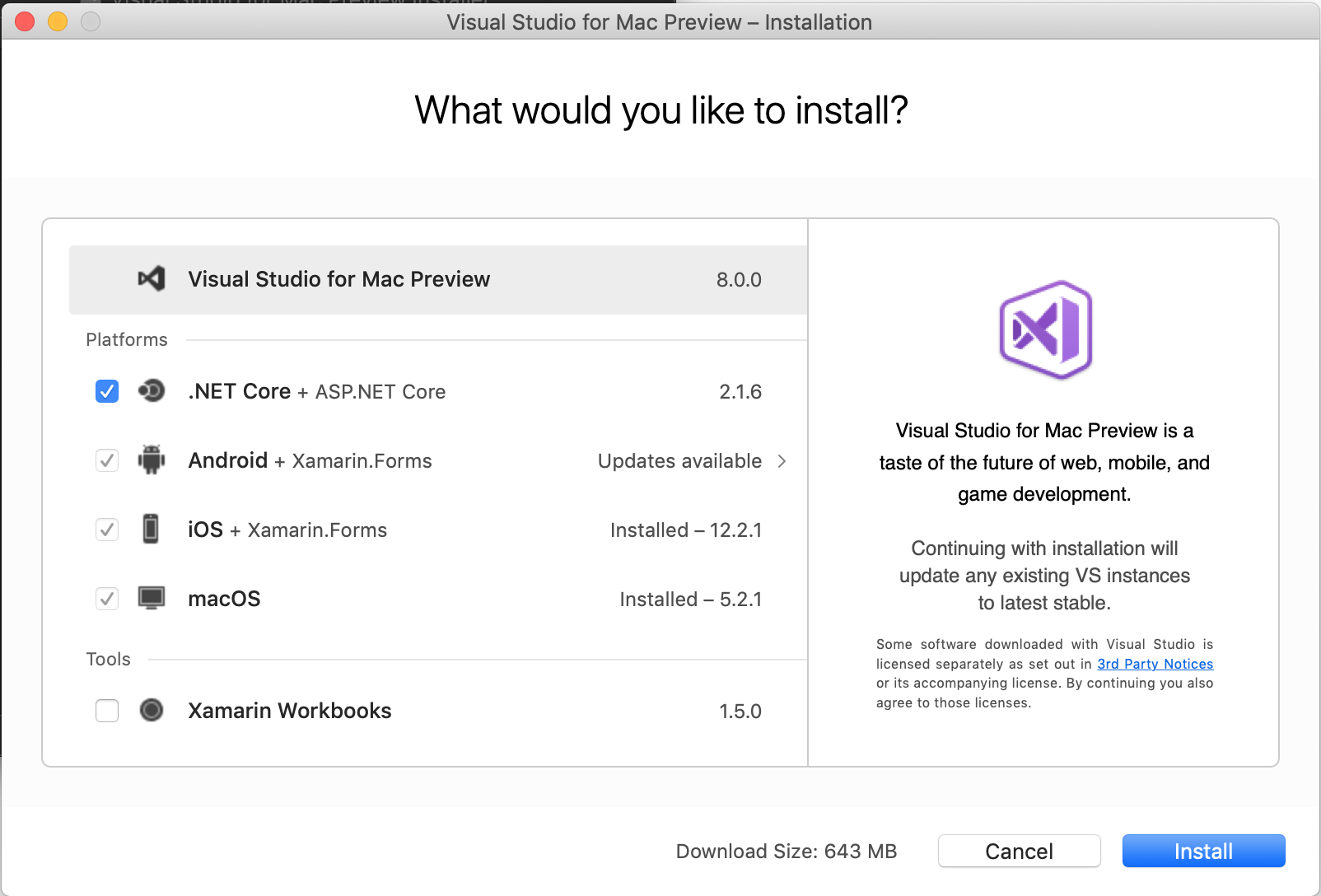Image resolution: width=1321 pixels, height=896 pixels.
Task: Open the 3rd Party Notices link
Action: 1155,664
